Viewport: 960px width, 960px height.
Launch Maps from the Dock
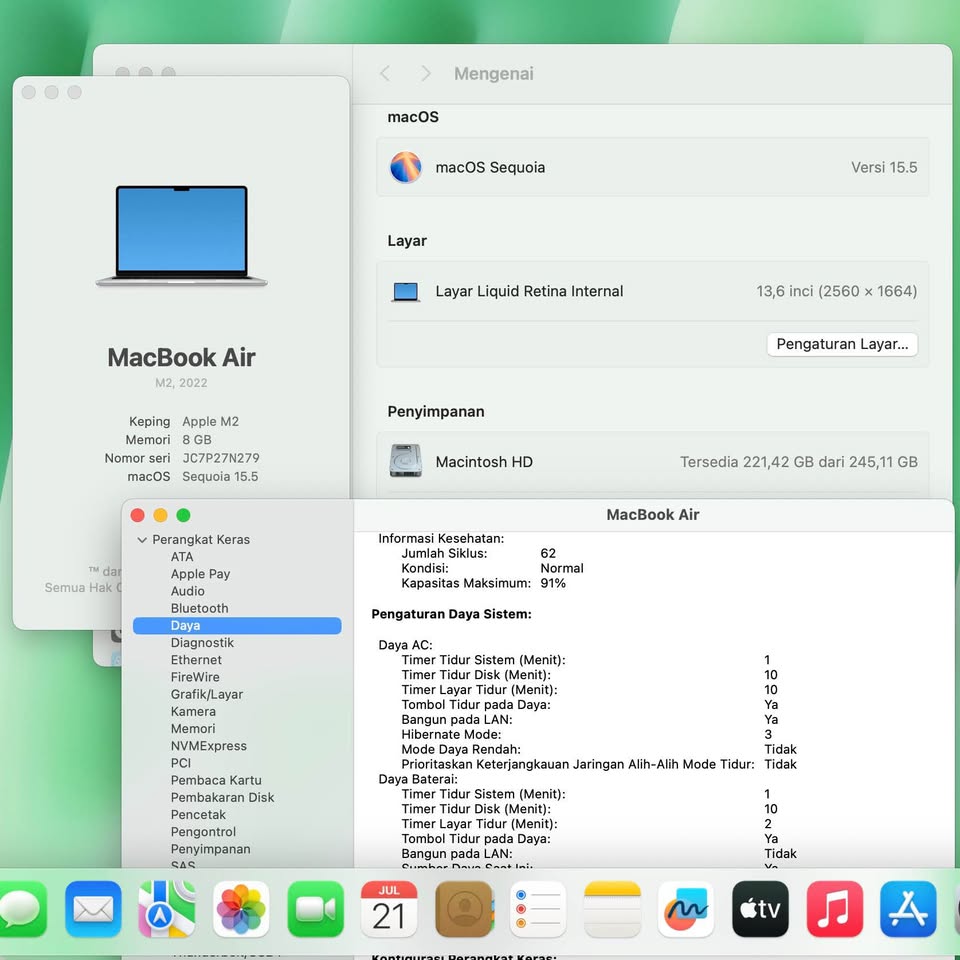167,909
